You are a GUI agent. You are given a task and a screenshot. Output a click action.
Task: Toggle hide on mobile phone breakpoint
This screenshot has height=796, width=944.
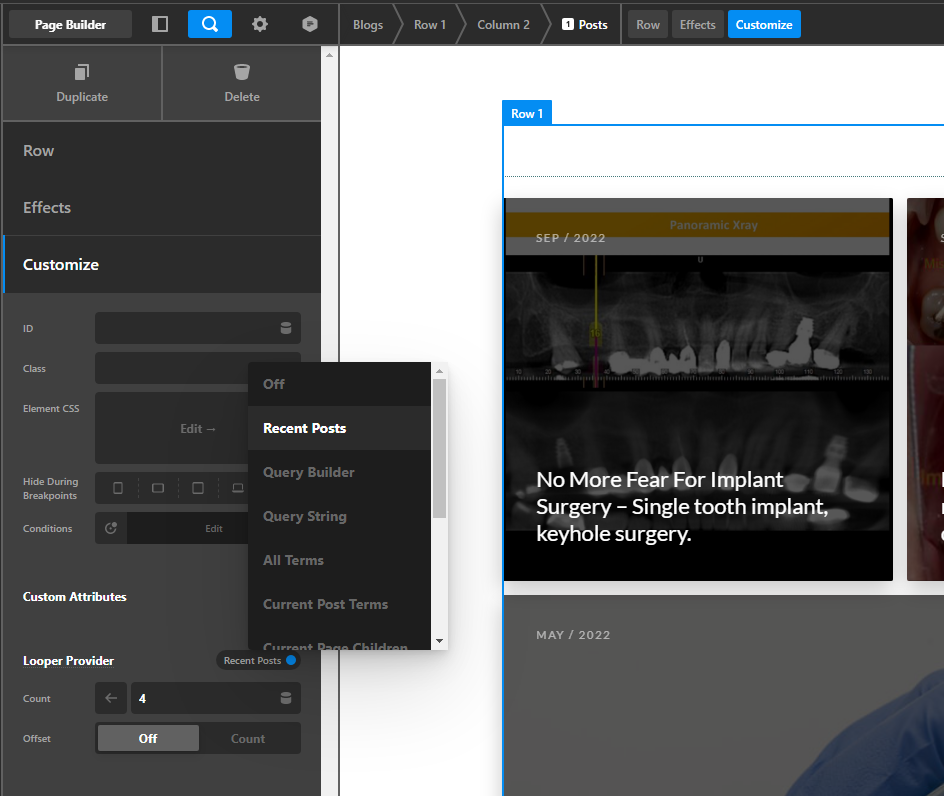pos(118,488)
